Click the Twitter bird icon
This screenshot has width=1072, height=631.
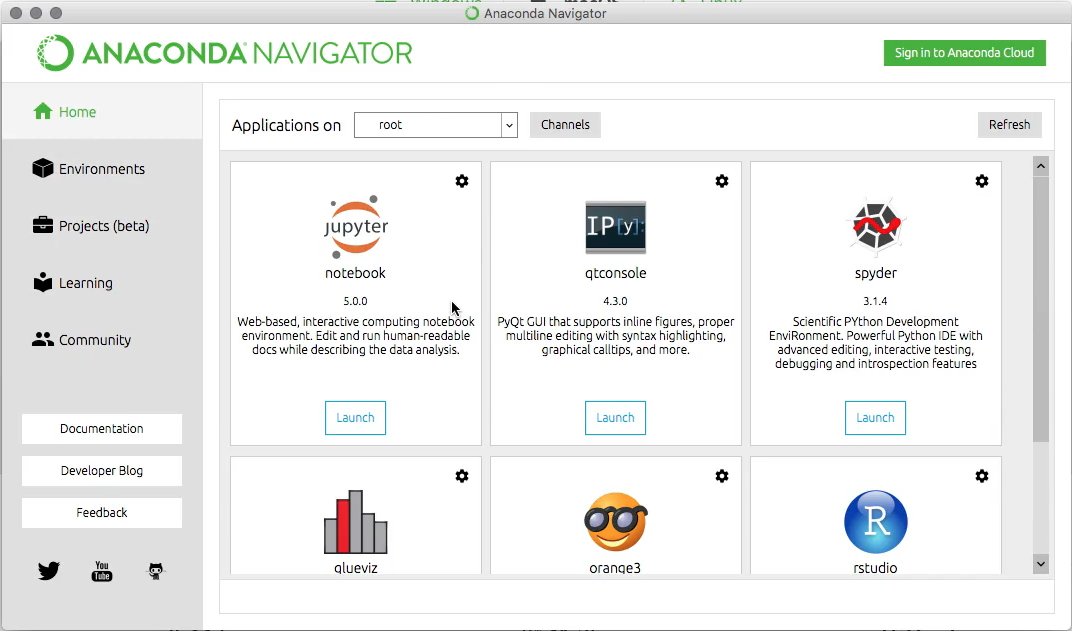(x=48, y=571)
